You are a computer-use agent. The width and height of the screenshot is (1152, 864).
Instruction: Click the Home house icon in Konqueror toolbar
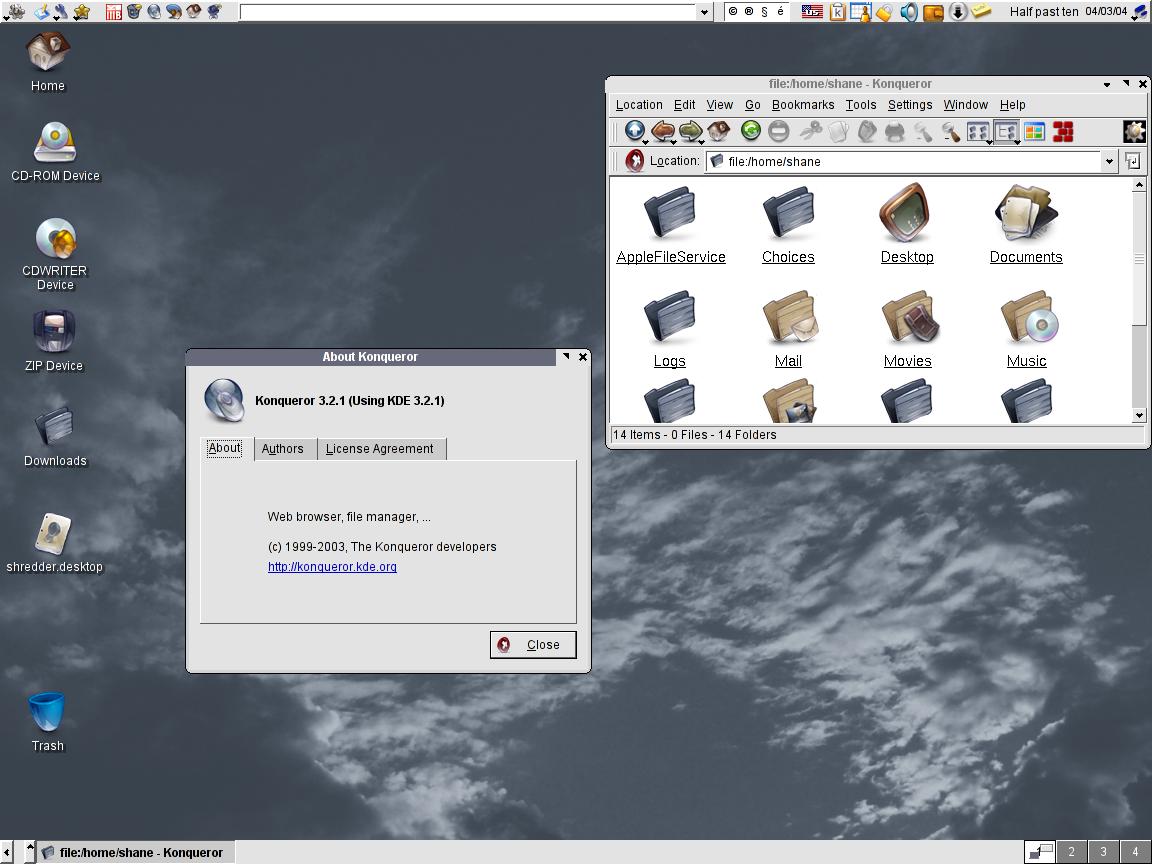pos(719,132)
